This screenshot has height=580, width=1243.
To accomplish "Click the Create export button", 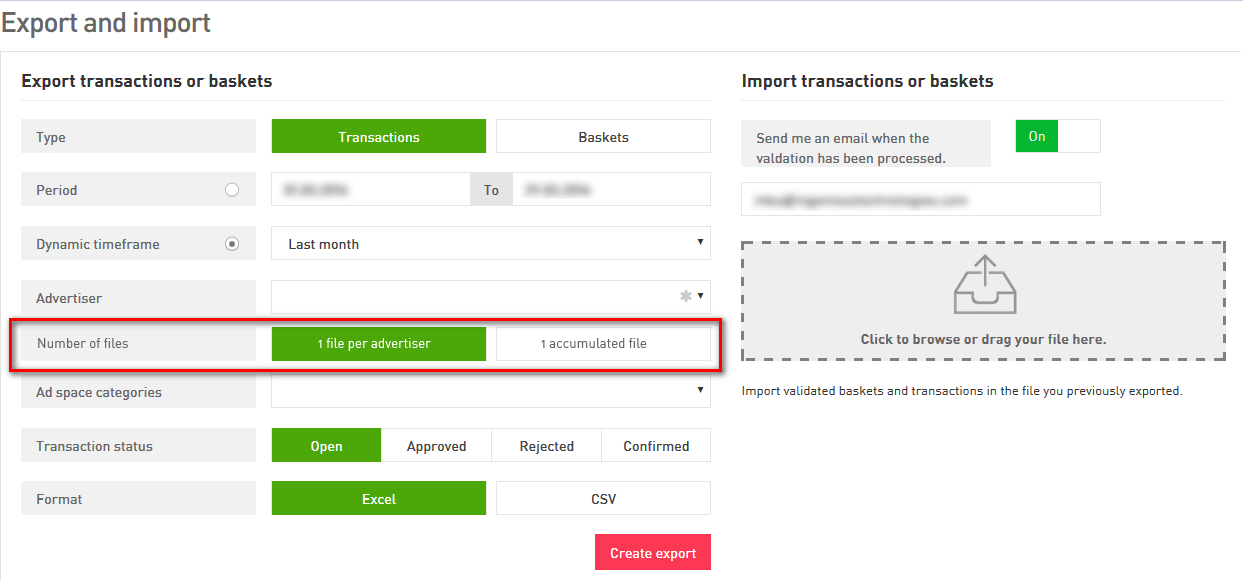I will coord(653,553).
